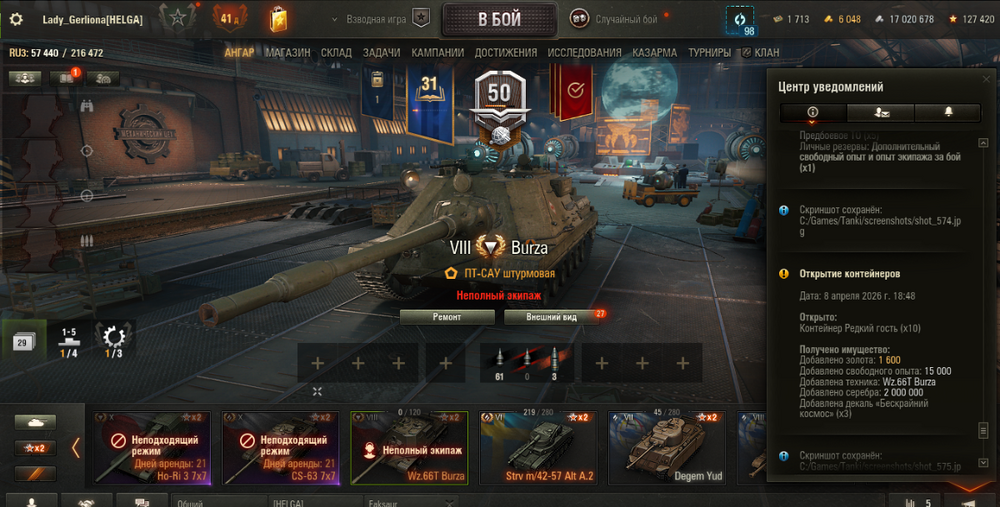Click the Ремонт repair button

(447, 317)
